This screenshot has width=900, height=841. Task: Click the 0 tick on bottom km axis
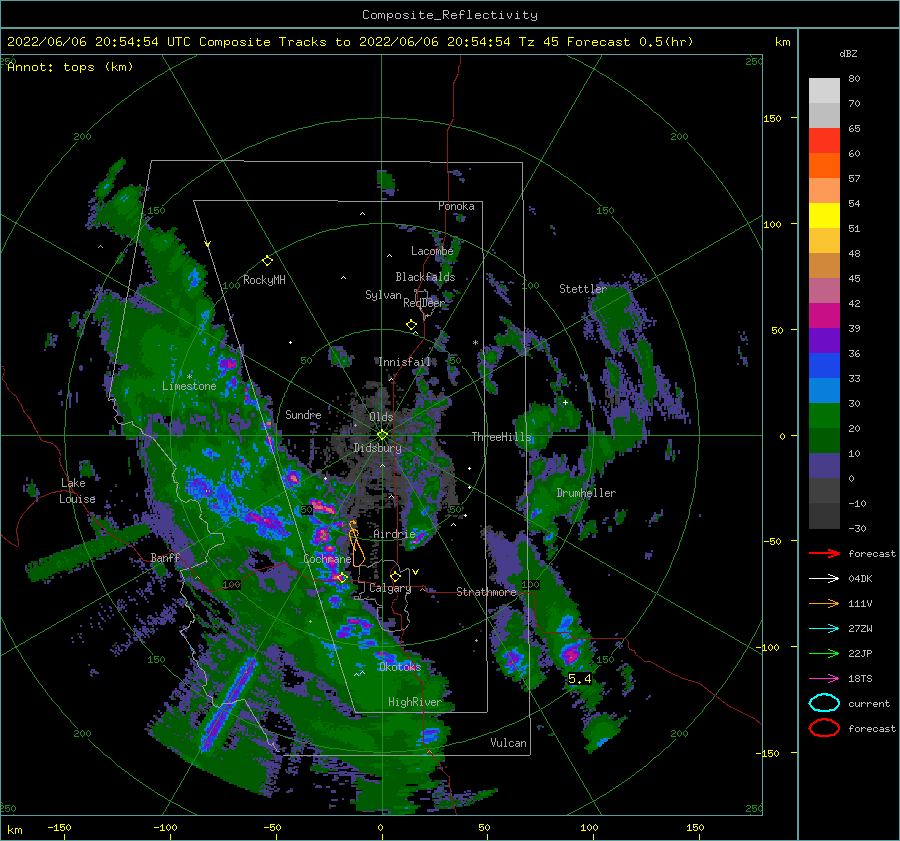(380, 828)
